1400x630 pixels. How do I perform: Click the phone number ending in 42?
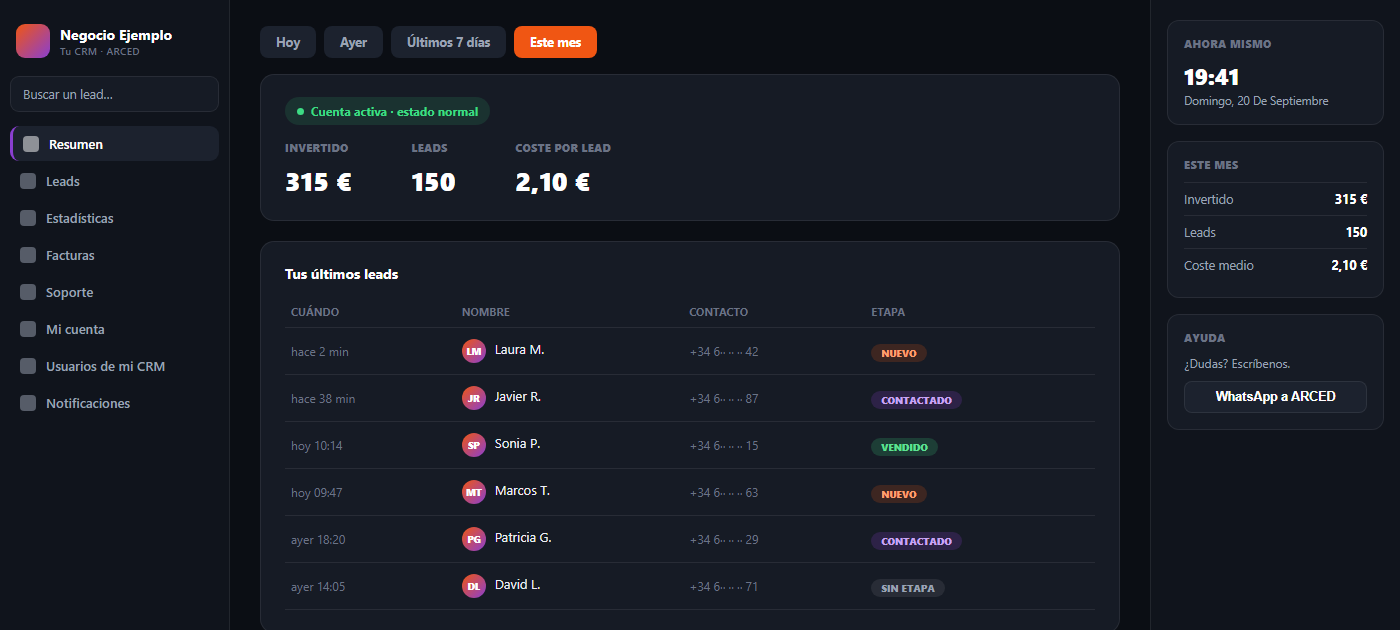724,352
